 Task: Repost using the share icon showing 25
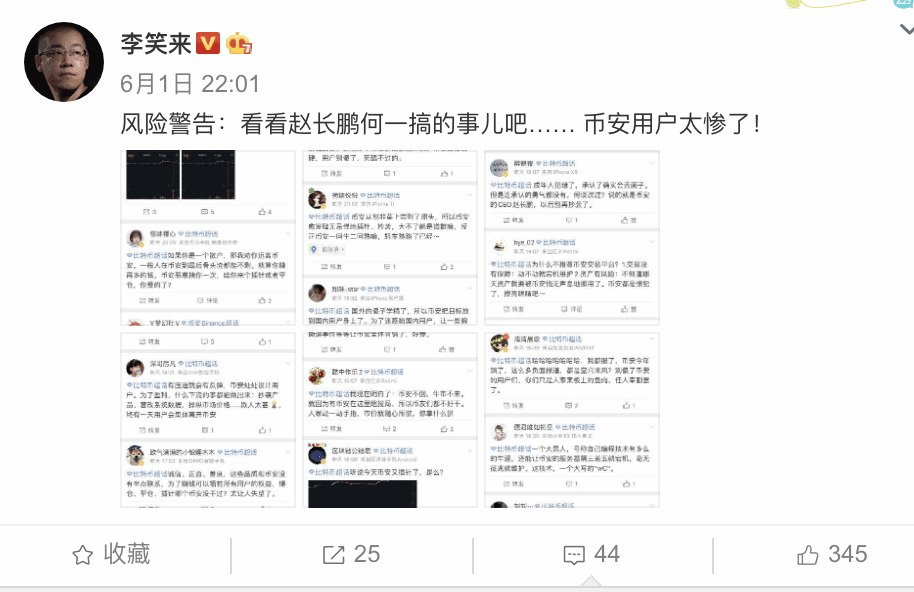[x=333, y=555]
